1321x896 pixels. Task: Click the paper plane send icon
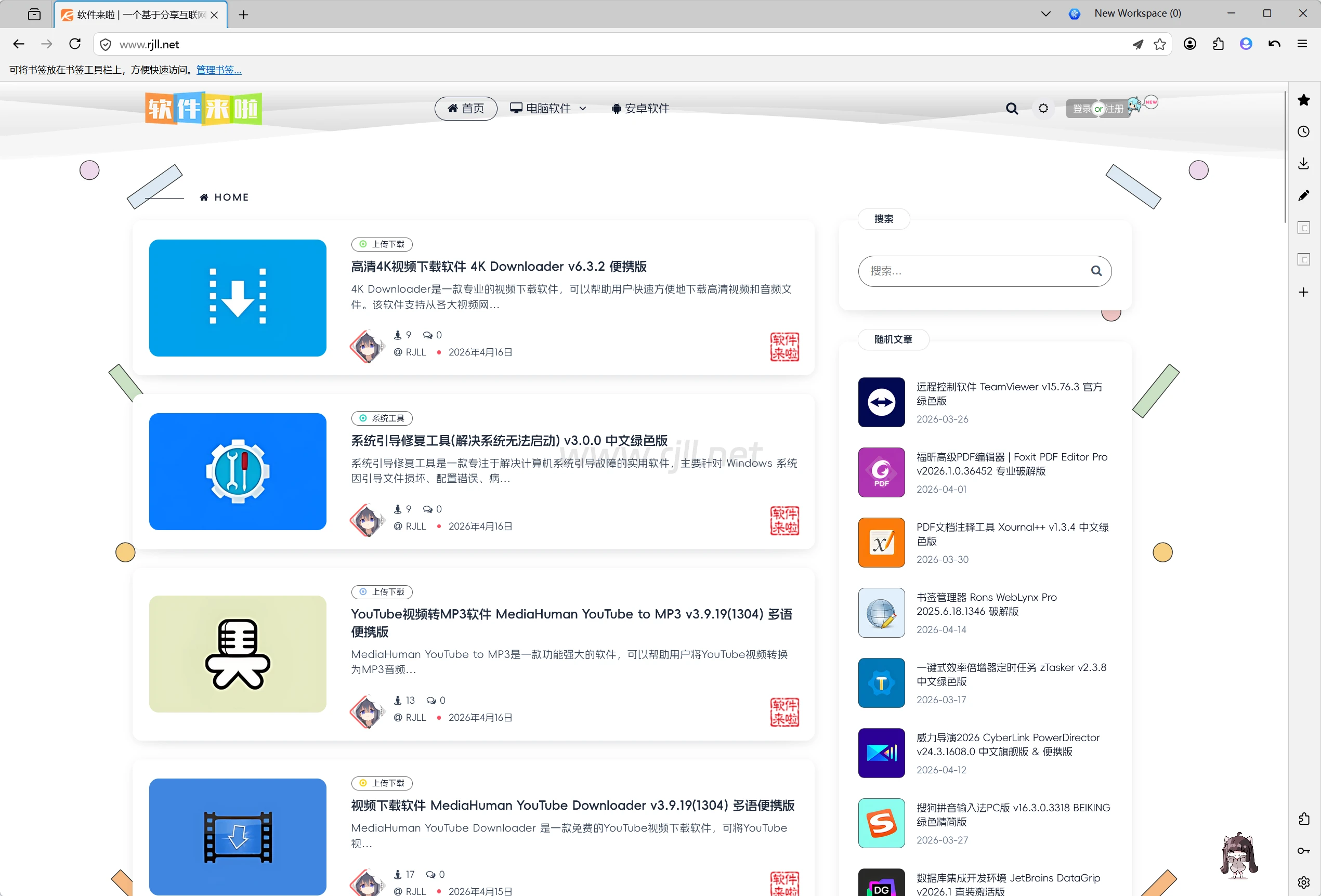1137,44
